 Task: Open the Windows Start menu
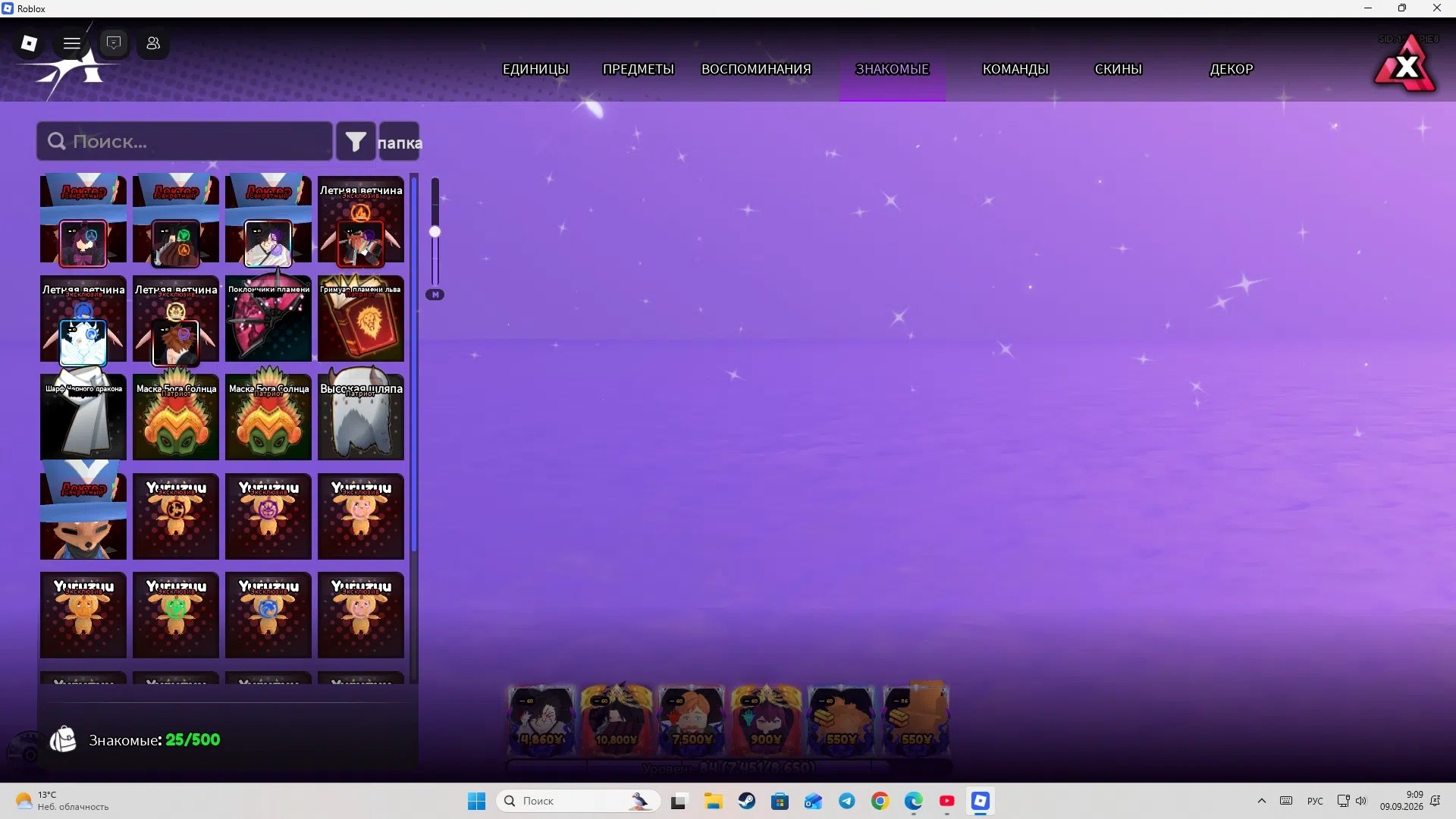pos(476,801)
